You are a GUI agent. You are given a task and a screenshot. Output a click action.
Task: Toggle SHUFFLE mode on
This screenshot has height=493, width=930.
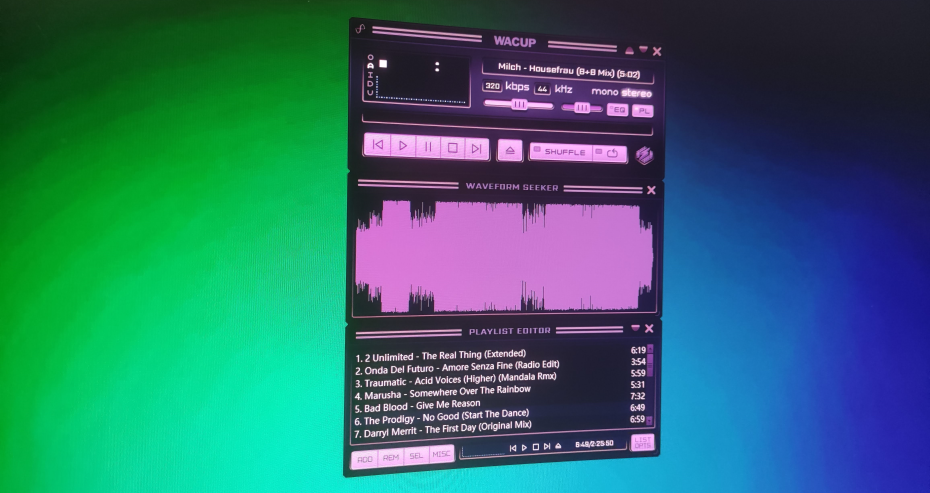point(560,152)
